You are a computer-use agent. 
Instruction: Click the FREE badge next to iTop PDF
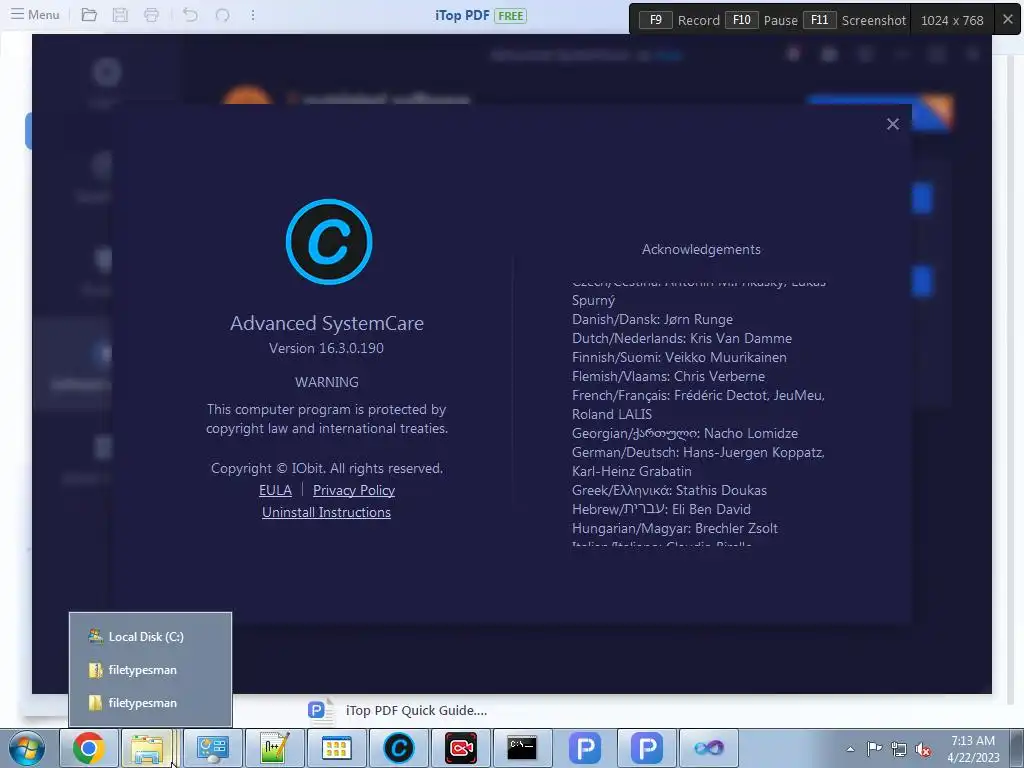(510, 16)
